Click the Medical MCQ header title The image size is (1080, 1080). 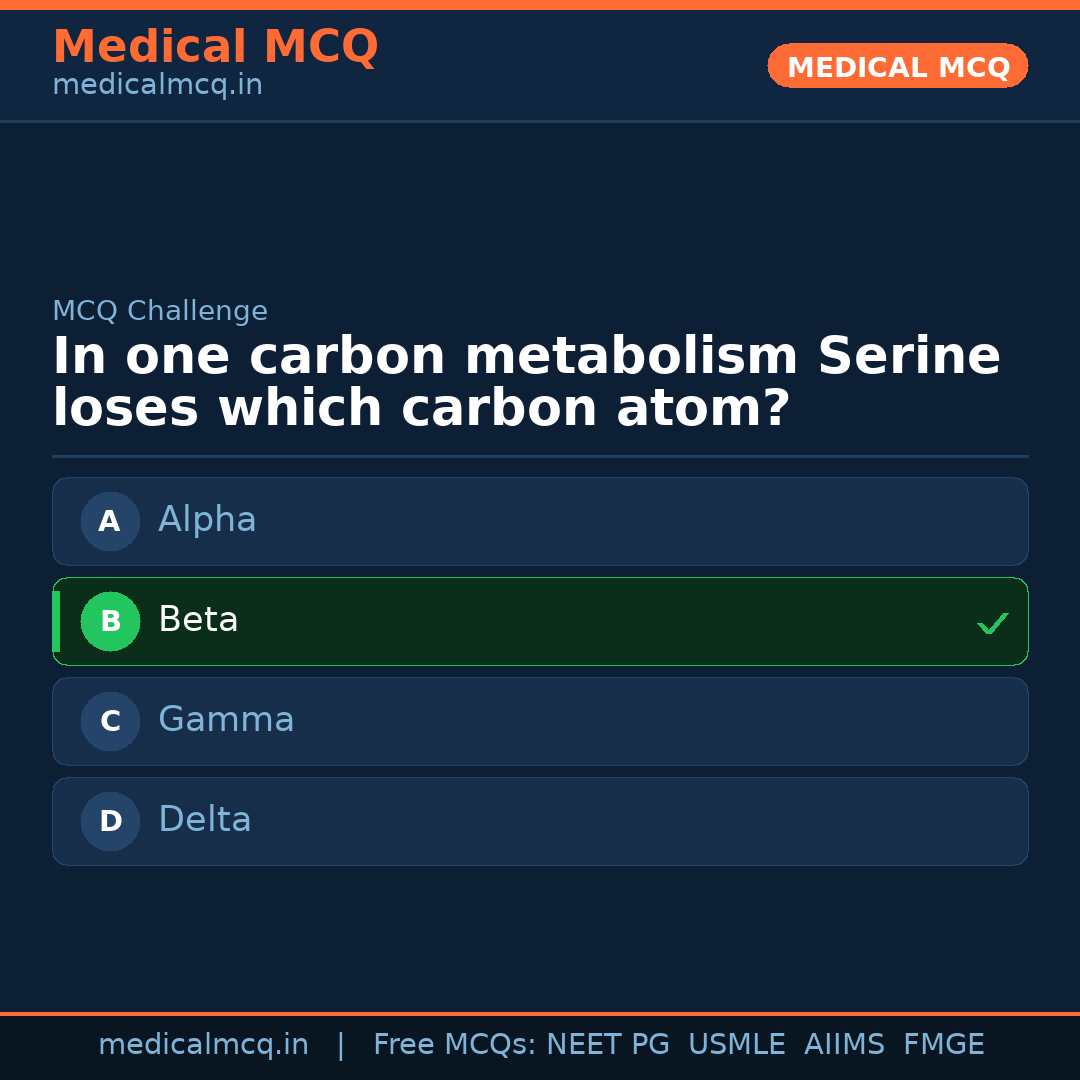[215, 46]
